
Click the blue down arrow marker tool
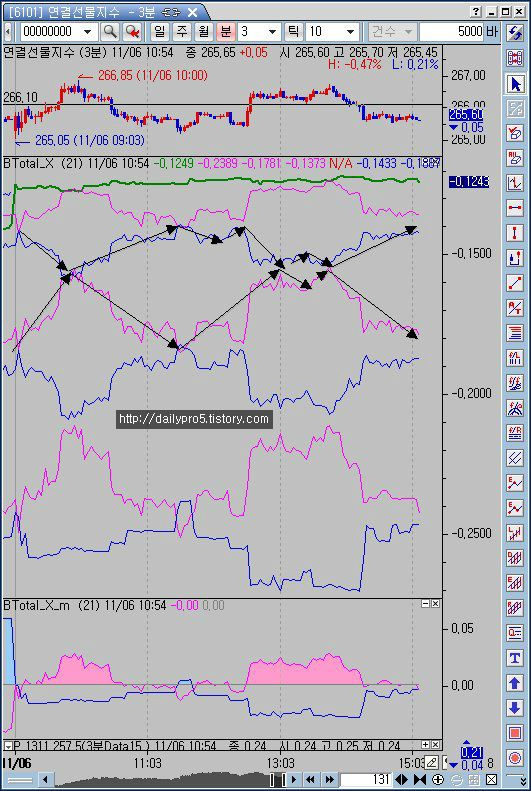pyautogui.click(x=515, y=707)
